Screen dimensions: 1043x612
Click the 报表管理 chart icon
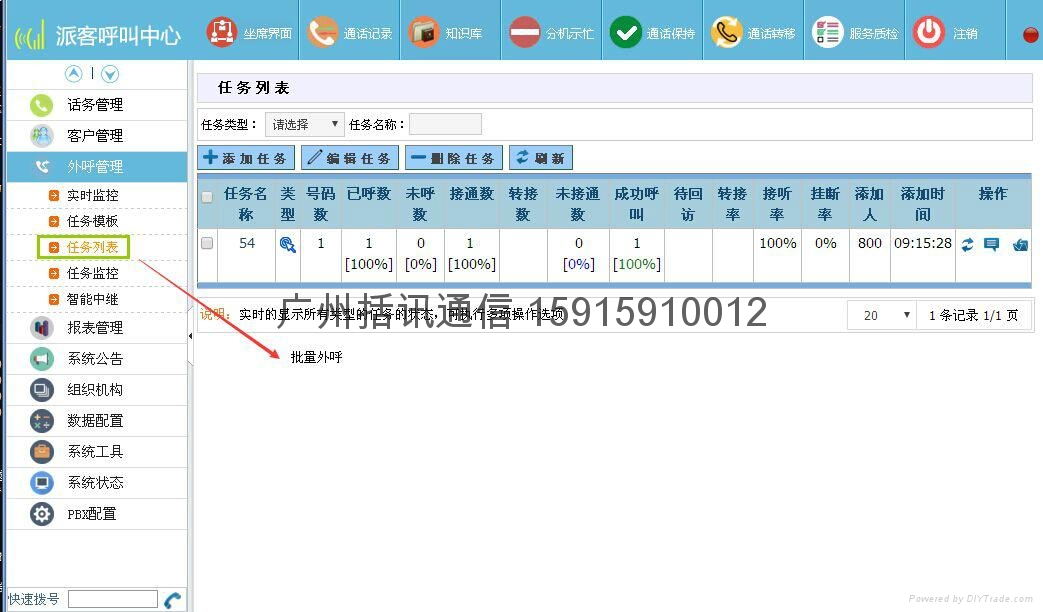(x=41, y=328)
